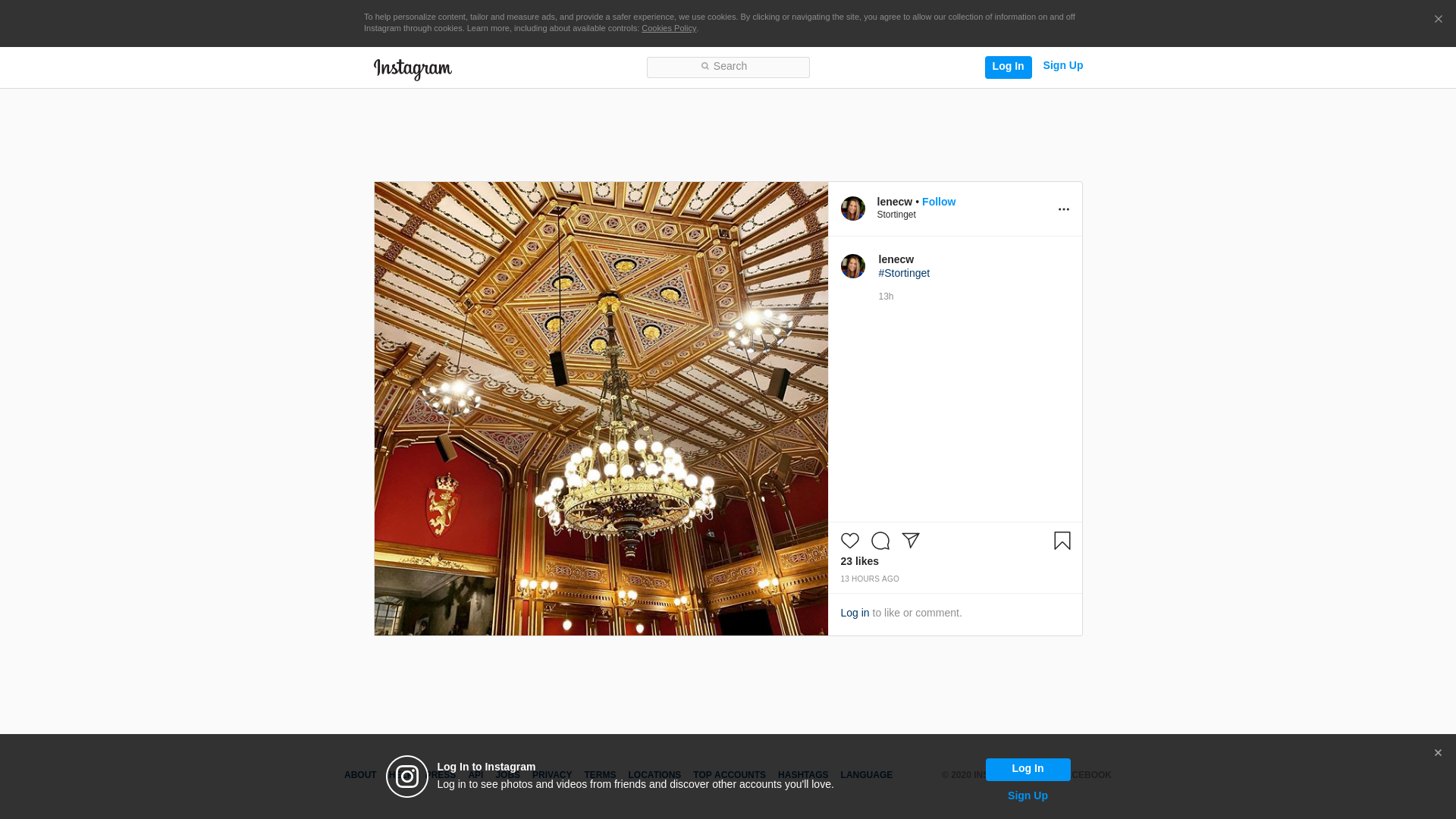
Task: Open lenecw profile picture in post header
Action: pos(853,209)
